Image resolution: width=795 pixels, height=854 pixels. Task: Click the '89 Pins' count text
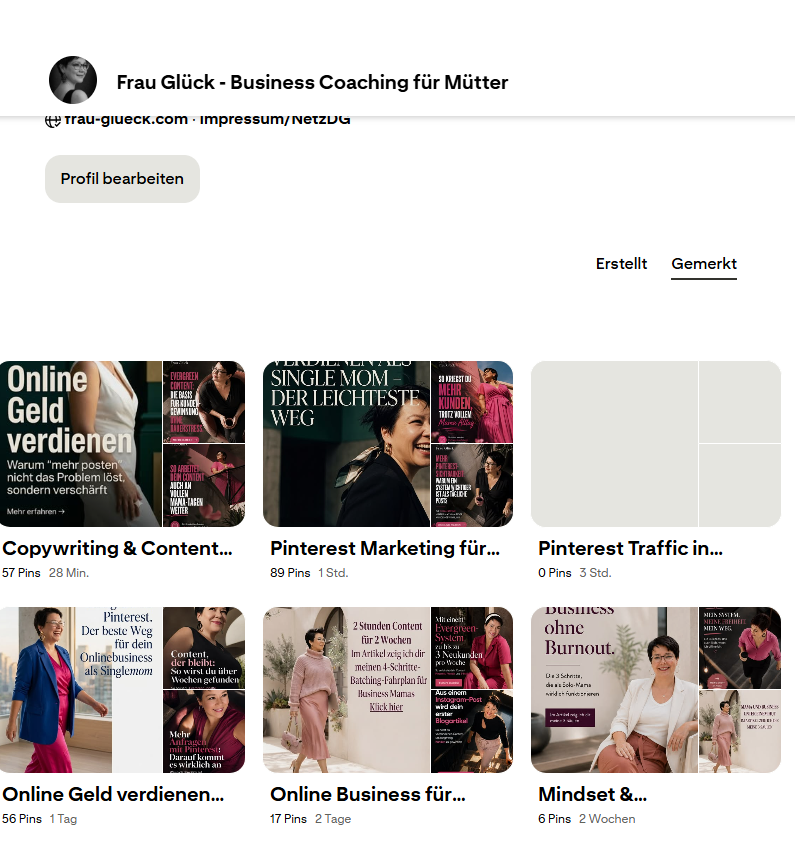290,573
